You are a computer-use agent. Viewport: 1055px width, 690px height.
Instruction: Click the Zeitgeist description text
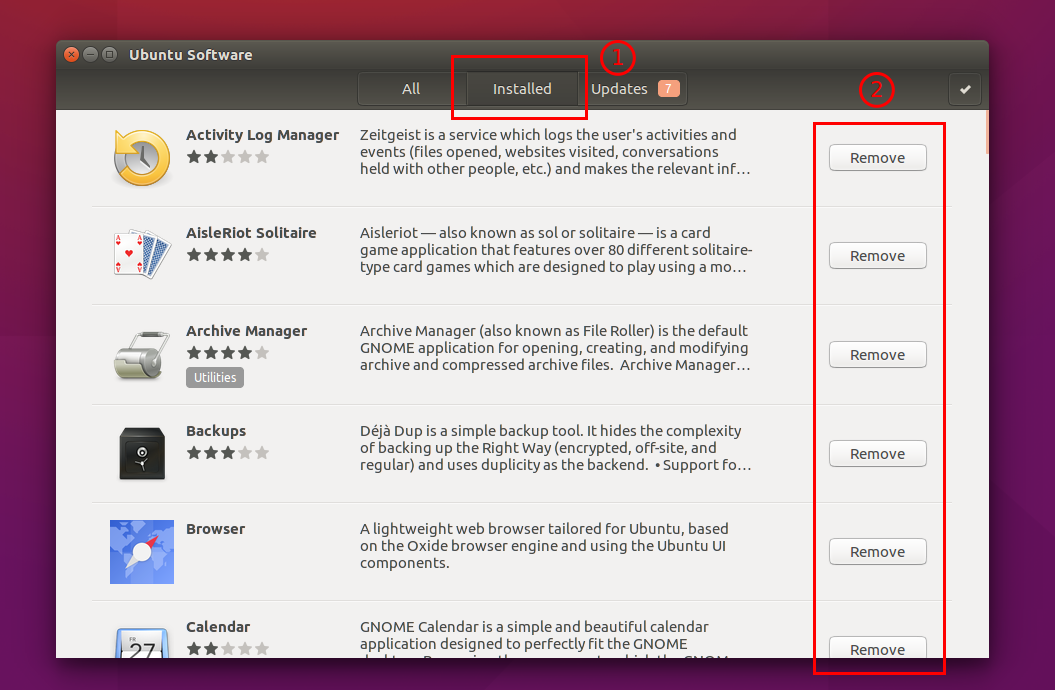tap(555, 152)
